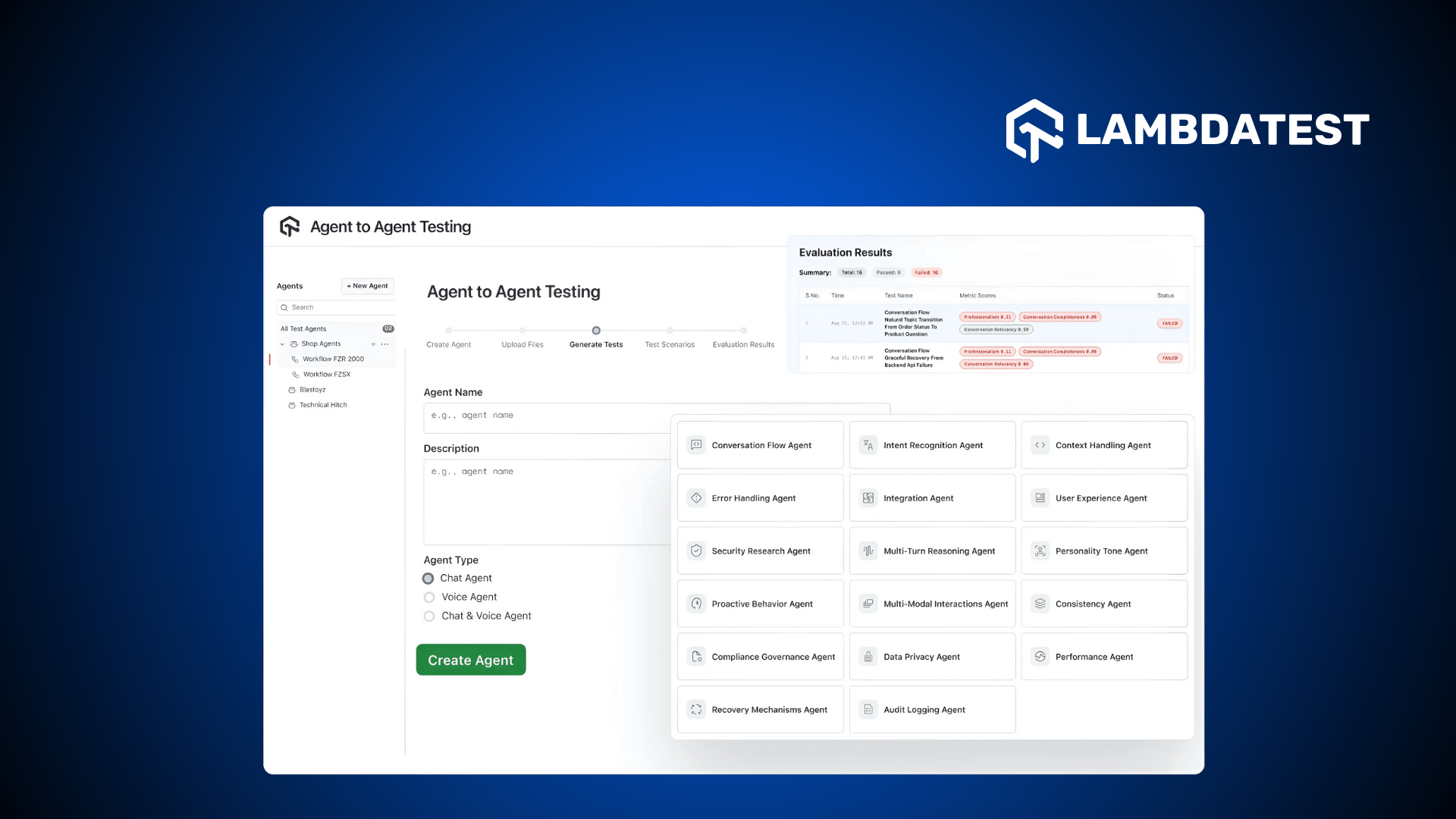Click the Workflow FZSX workflow icon
1456x819 pixels.
[x=296, y=375]
